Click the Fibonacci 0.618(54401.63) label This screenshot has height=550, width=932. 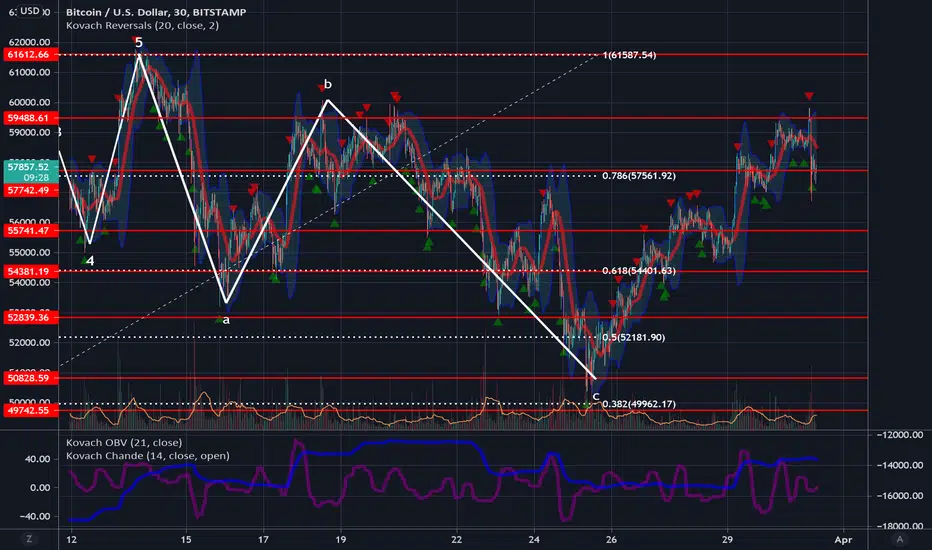(639, 271)
